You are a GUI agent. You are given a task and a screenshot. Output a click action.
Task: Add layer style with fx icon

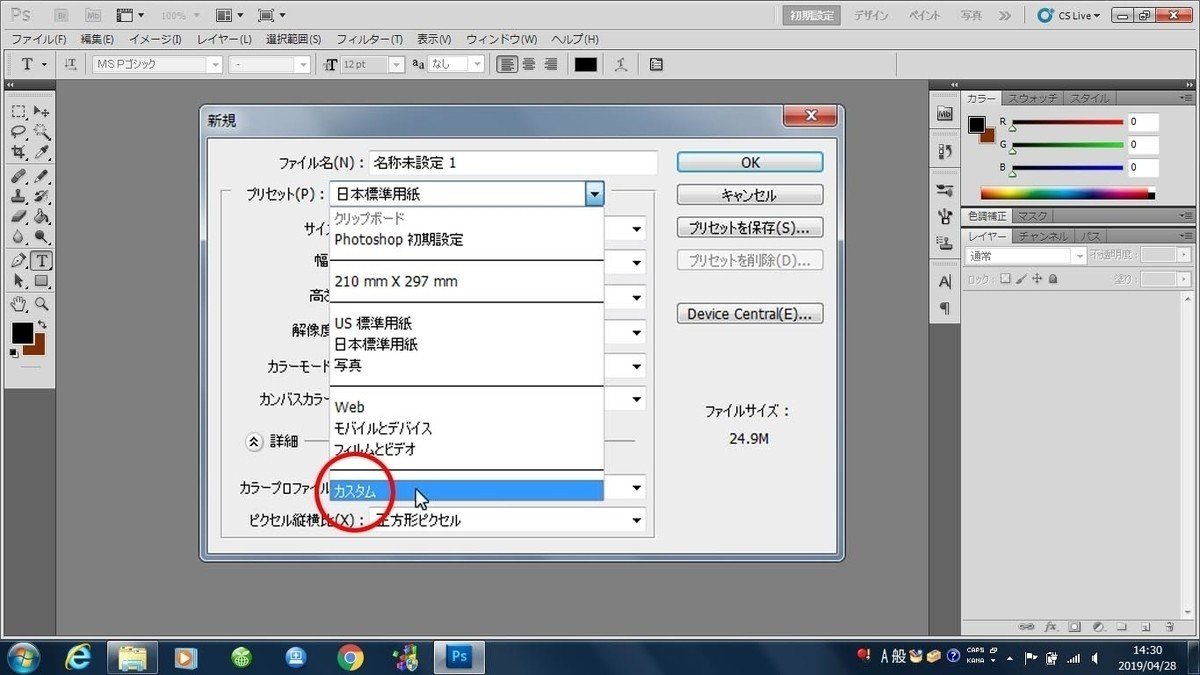tap(1051, 627)
